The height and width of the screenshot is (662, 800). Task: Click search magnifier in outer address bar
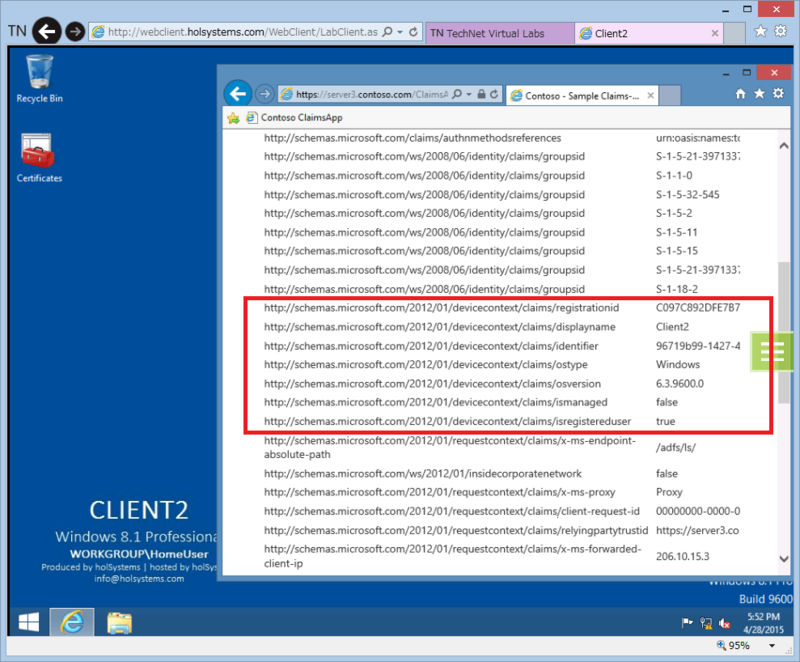pyautogui.click(x=388, y=32)
